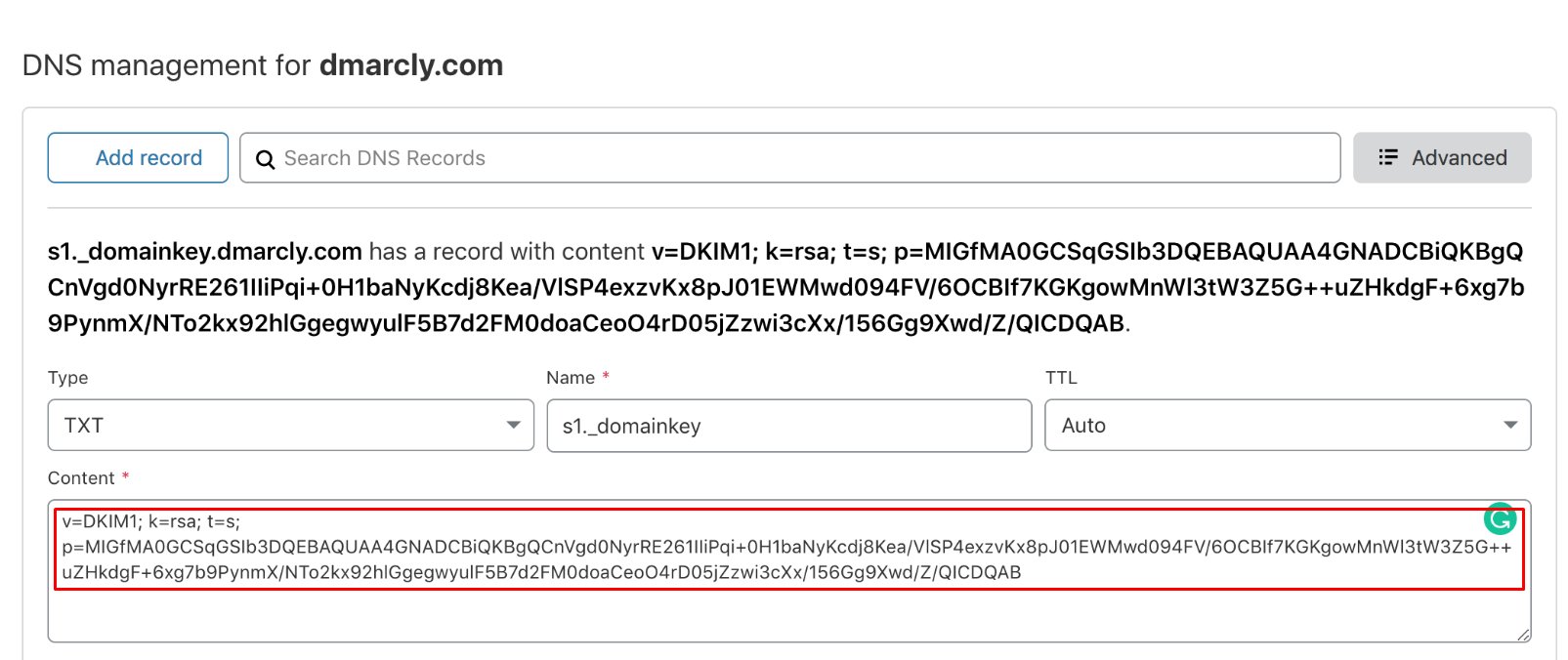This screenshot has height=660, width=1568.
Task: Click the list icon beside Advanced
Action: 1387,157
